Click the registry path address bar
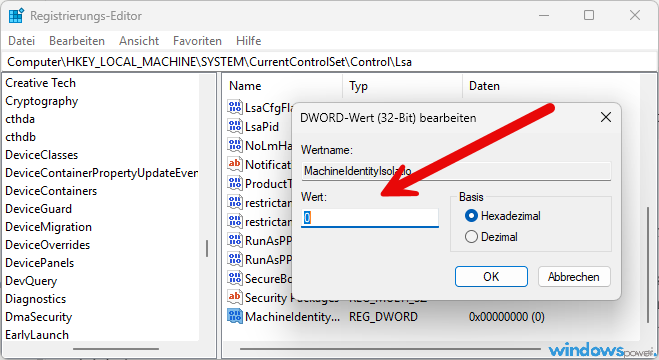Screen dimensions: 659x360 click(x=330, y=62)
